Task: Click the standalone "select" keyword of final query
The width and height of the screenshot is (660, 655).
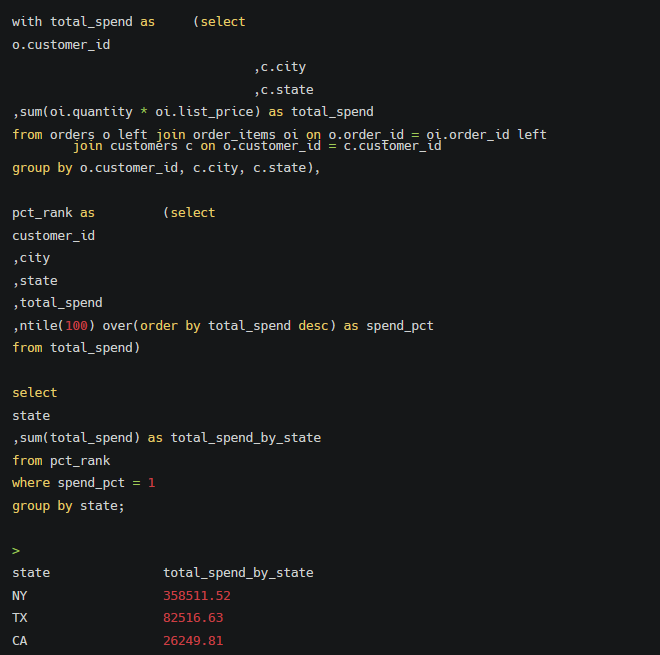Action: pos(35,393)
